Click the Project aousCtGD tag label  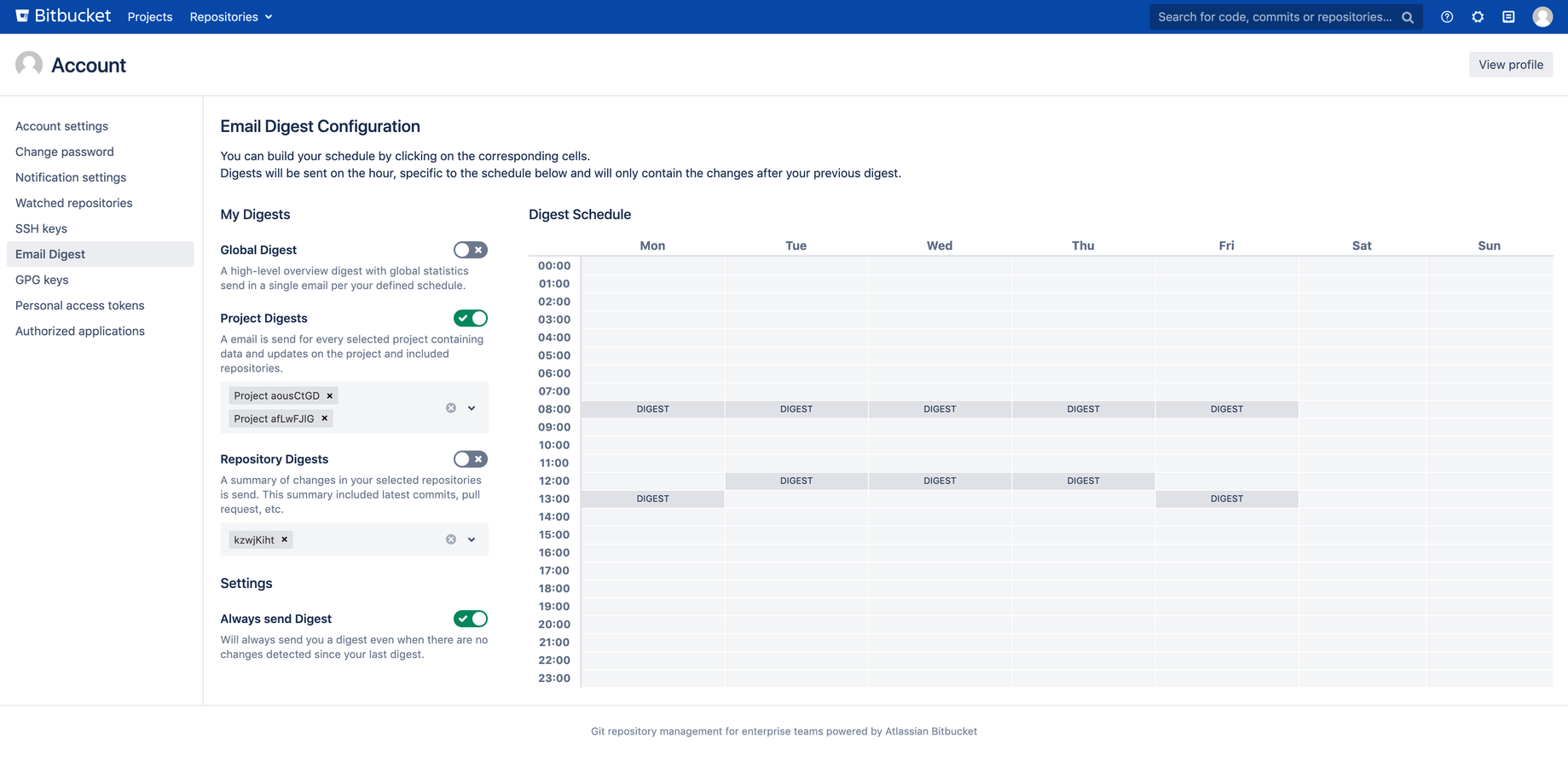pos(277,395)
